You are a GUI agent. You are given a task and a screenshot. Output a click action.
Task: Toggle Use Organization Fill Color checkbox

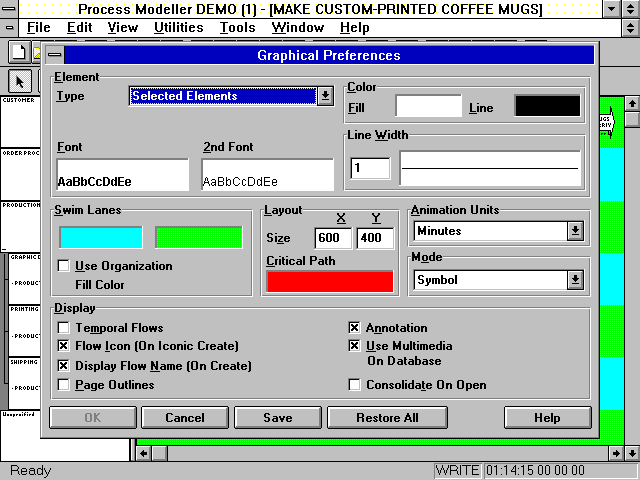(x=64, y=266)
